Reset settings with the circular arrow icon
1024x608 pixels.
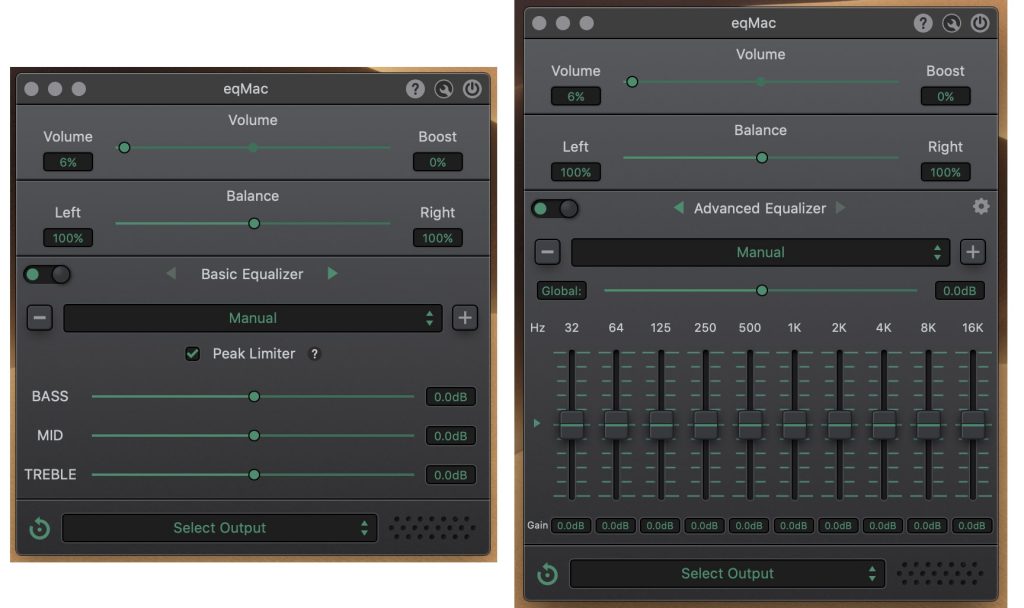[38, 527]
